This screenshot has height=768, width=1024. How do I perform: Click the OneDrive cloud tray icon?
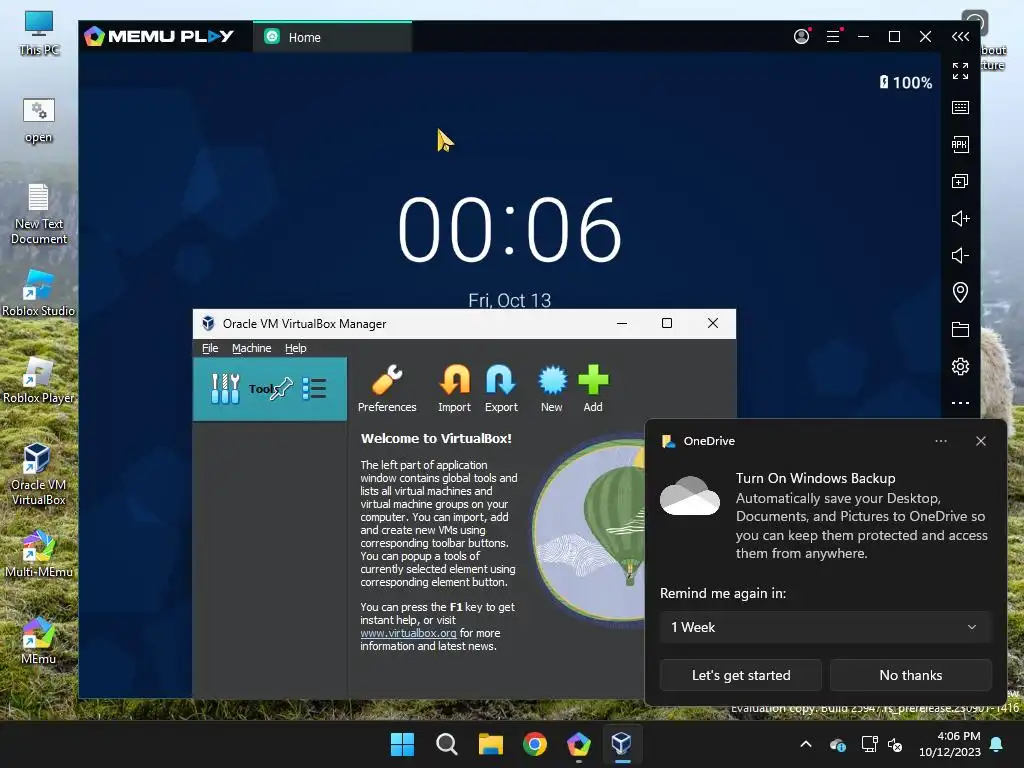(x=838, y=744)
